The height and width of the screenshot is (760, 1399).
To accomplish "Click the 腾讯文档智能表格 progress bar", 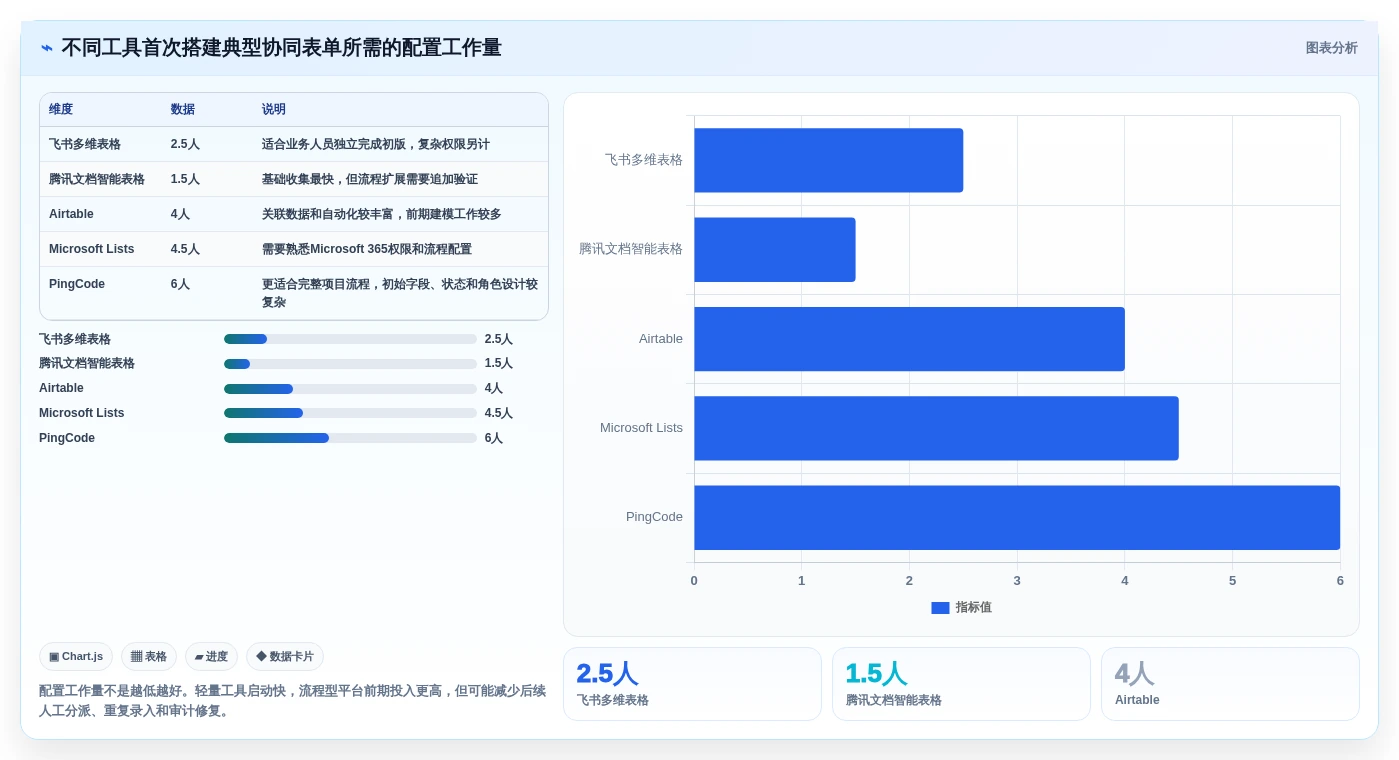I will pyautogui.click(x=350, y=364).
